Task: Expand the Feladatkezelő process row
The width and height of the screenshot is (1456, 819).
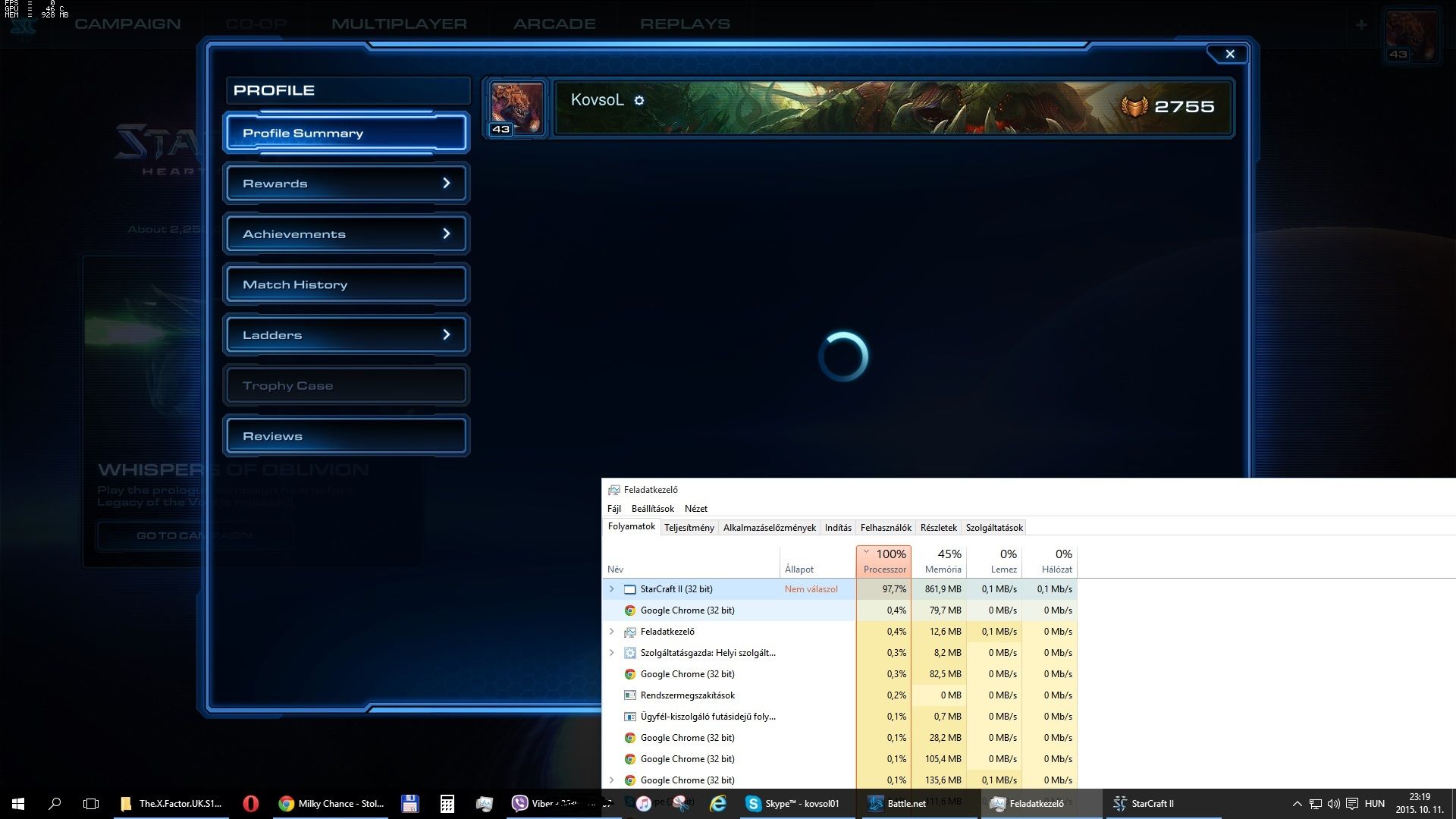Action: (x=612, y=632)
